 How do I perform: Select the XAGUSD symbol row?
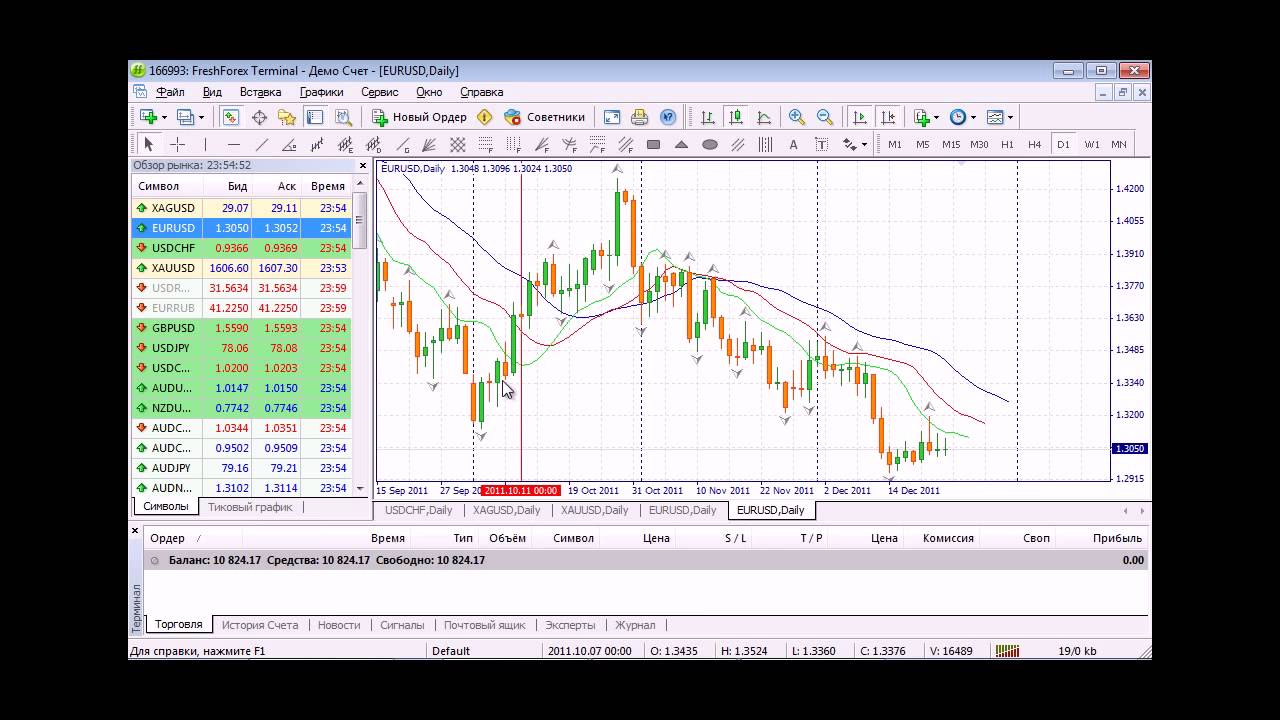tap(242, 208)
